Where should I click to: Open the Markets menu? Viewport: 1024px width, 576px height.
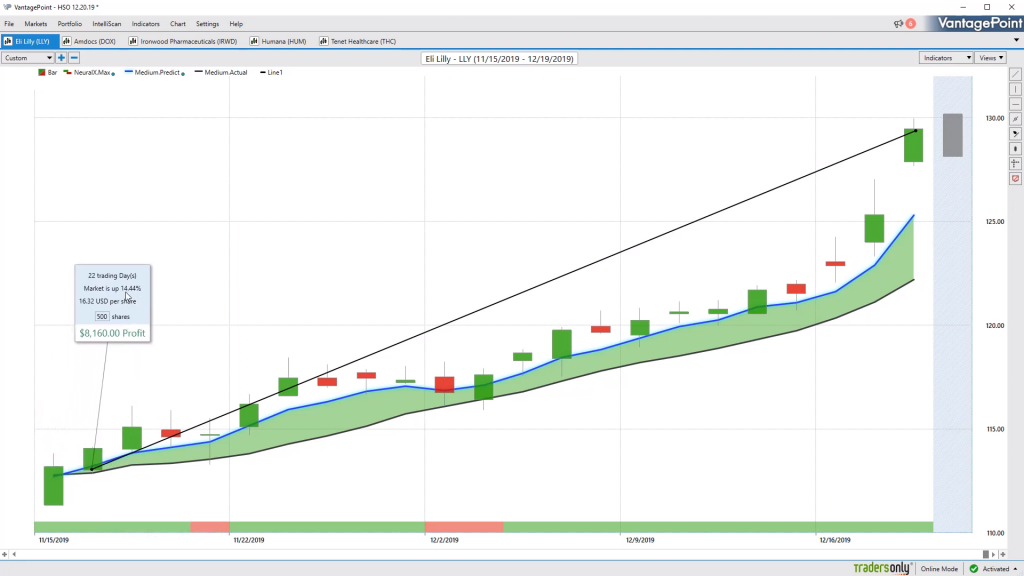pos(35,24)
